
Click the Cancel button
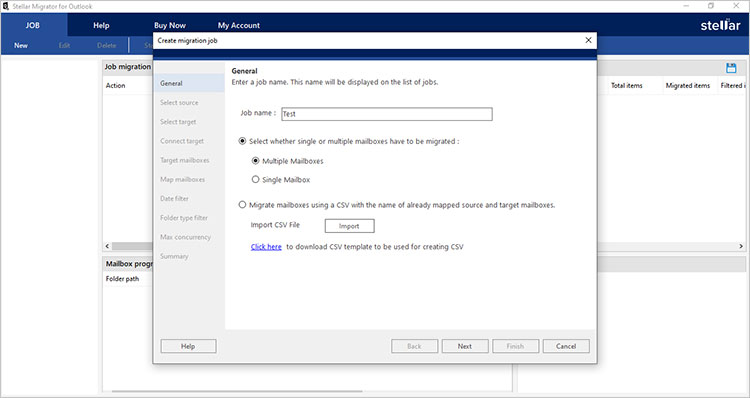tap(566, 346)
